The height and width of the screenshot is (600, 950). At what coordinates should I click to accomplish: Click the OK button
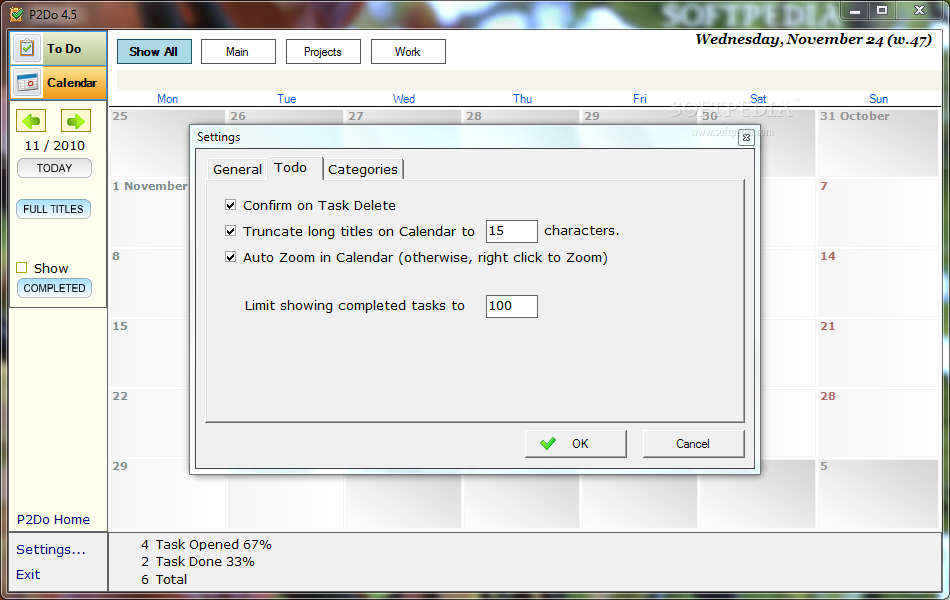coord(576,444)
